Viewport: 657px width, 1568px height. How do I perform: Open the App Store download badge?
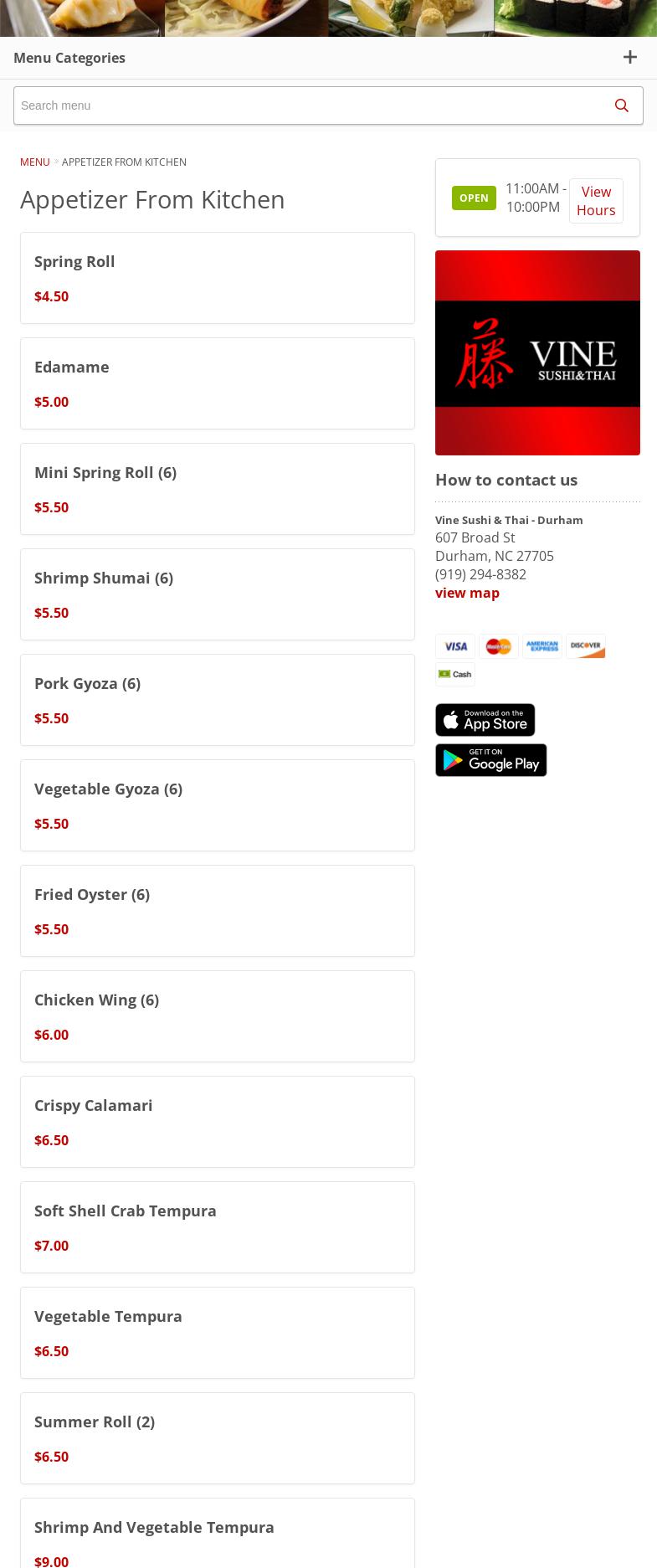485,720
